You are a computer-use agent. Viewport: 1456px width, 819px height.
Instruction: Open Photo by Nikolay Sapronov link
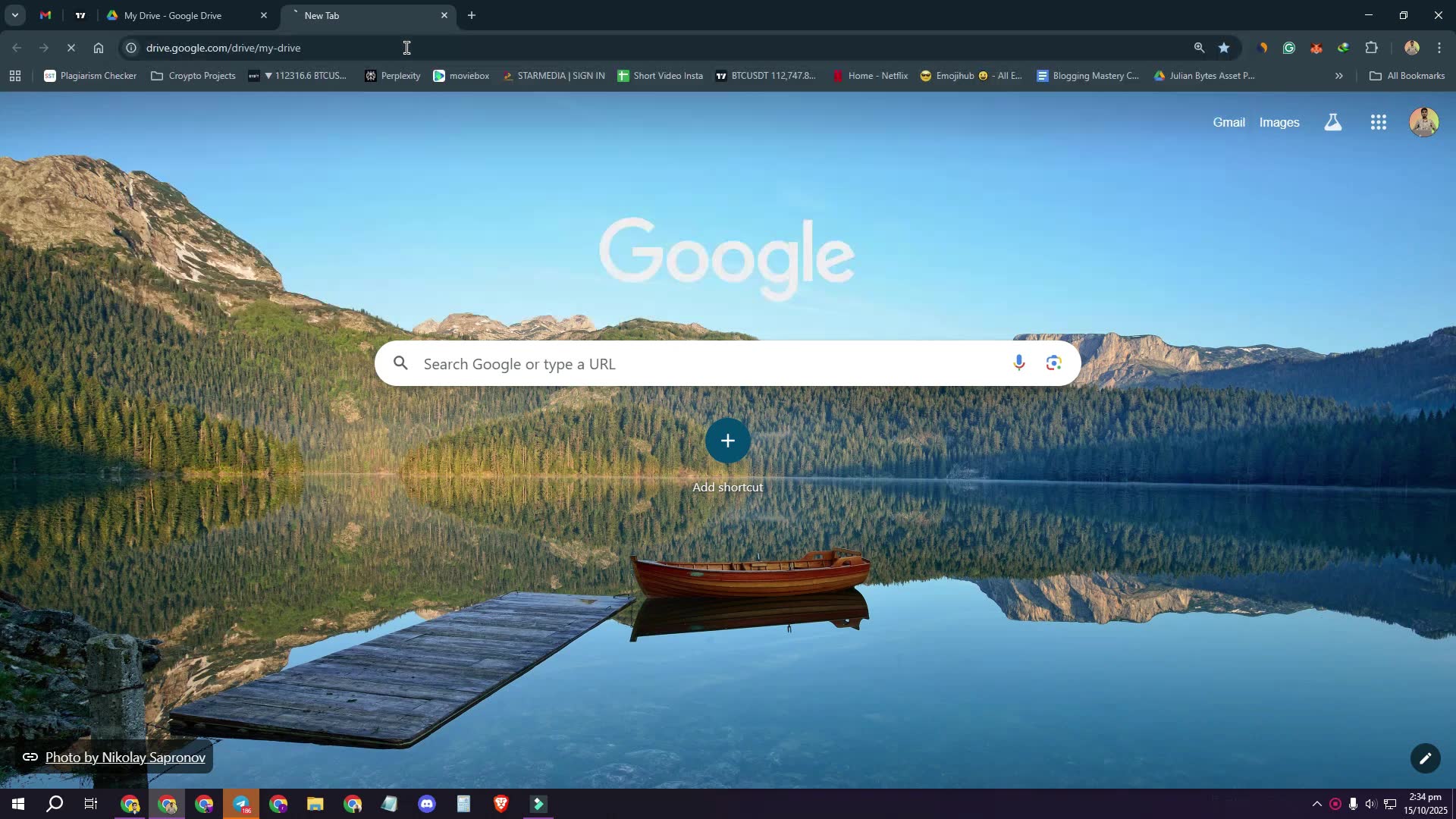point(125,758)
